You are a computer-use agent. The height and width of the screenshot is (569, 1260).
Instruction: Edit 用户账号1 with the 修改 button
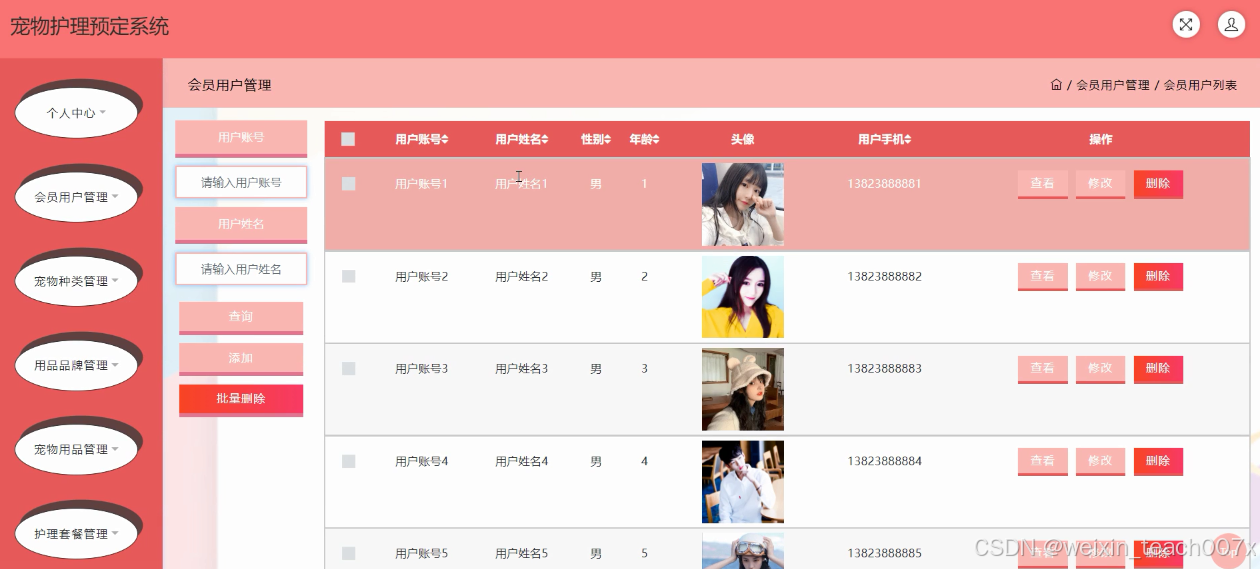1100,184
